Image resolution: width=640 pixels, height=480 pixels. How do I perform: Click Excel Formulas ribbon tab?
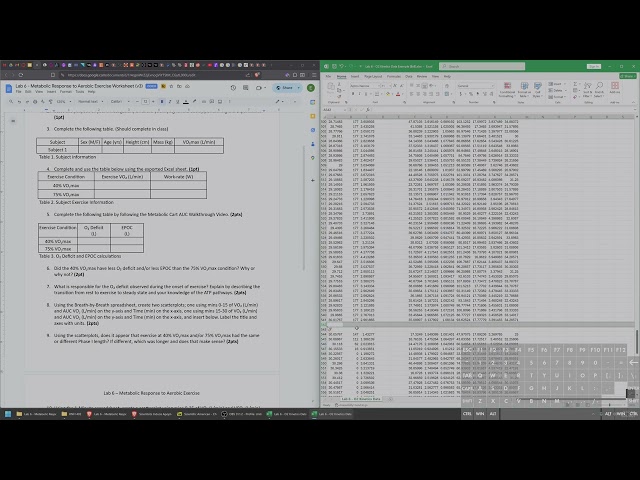tap(394, 76)
